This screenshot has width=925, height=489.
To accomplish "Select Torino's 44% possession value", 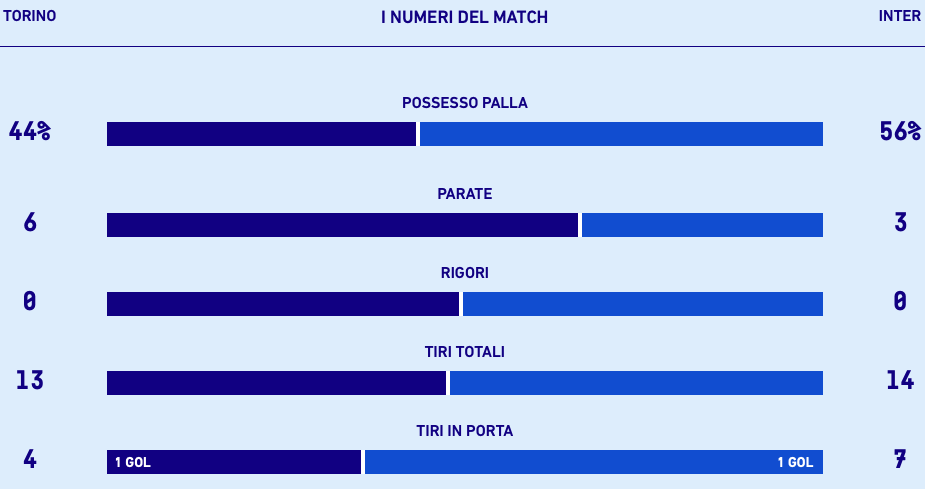I will pos(30,131).
